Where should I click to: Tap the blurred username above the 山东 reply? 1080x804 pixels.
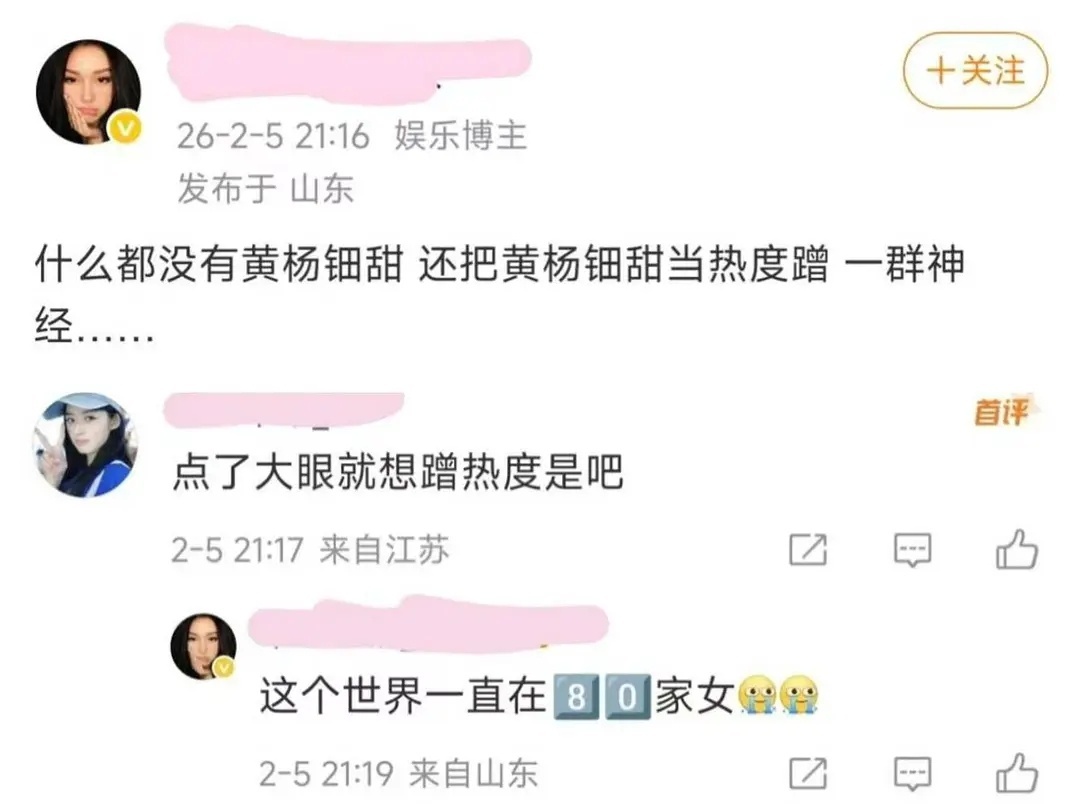(x=428, y=624)
